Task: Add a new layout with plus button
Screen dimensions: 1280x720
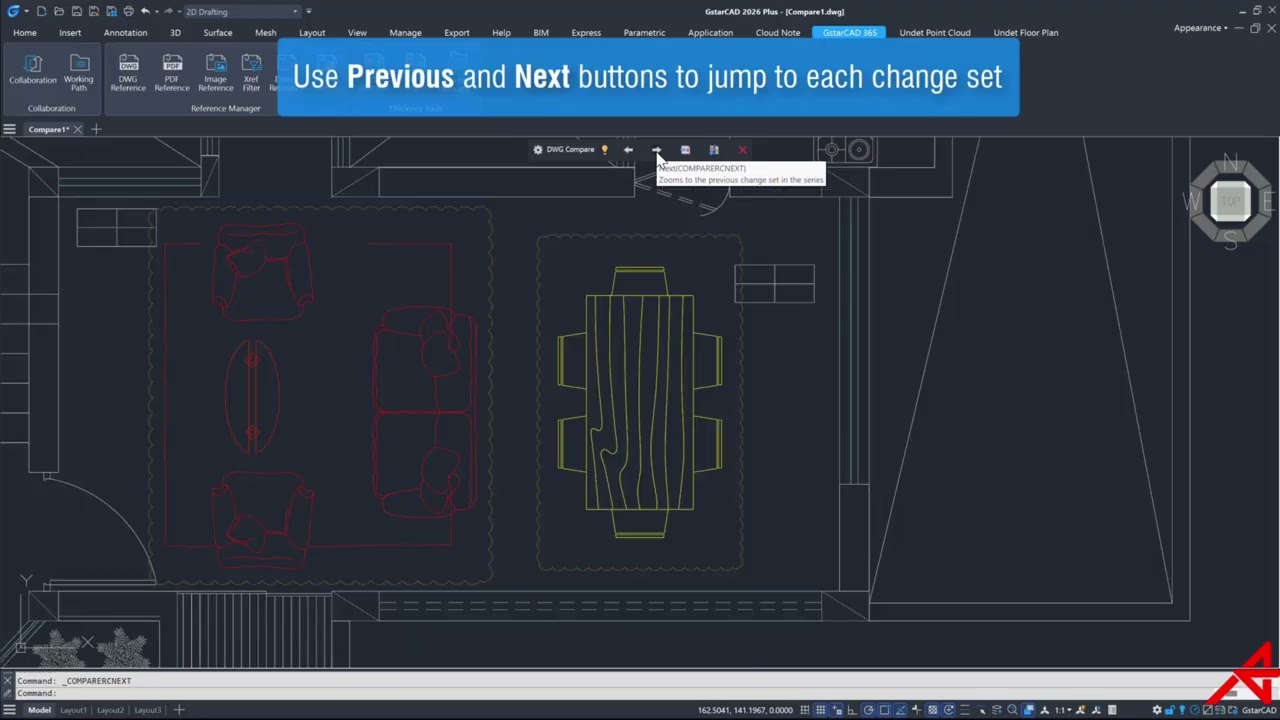Action: (x=179, y=710)
